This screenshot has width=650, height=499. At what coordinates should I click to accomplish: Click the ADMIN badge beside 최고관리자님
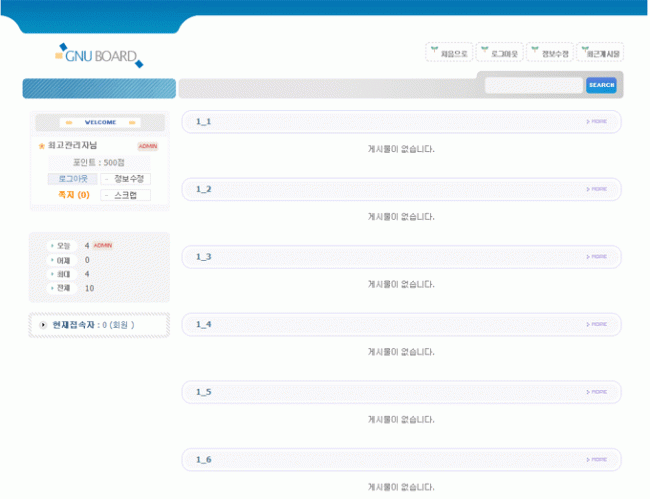147,146
